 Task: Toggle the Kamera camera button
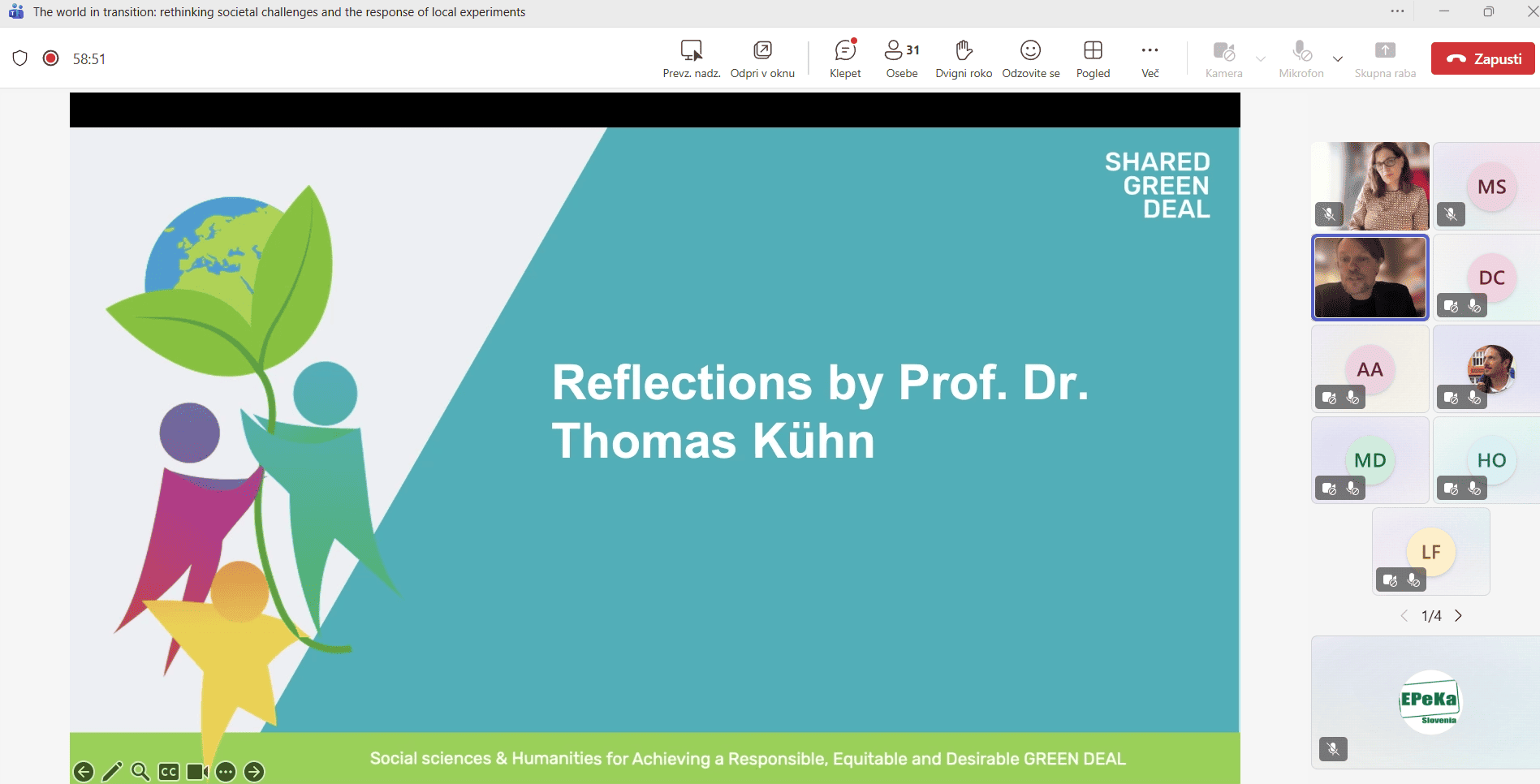pos(1223,58)
